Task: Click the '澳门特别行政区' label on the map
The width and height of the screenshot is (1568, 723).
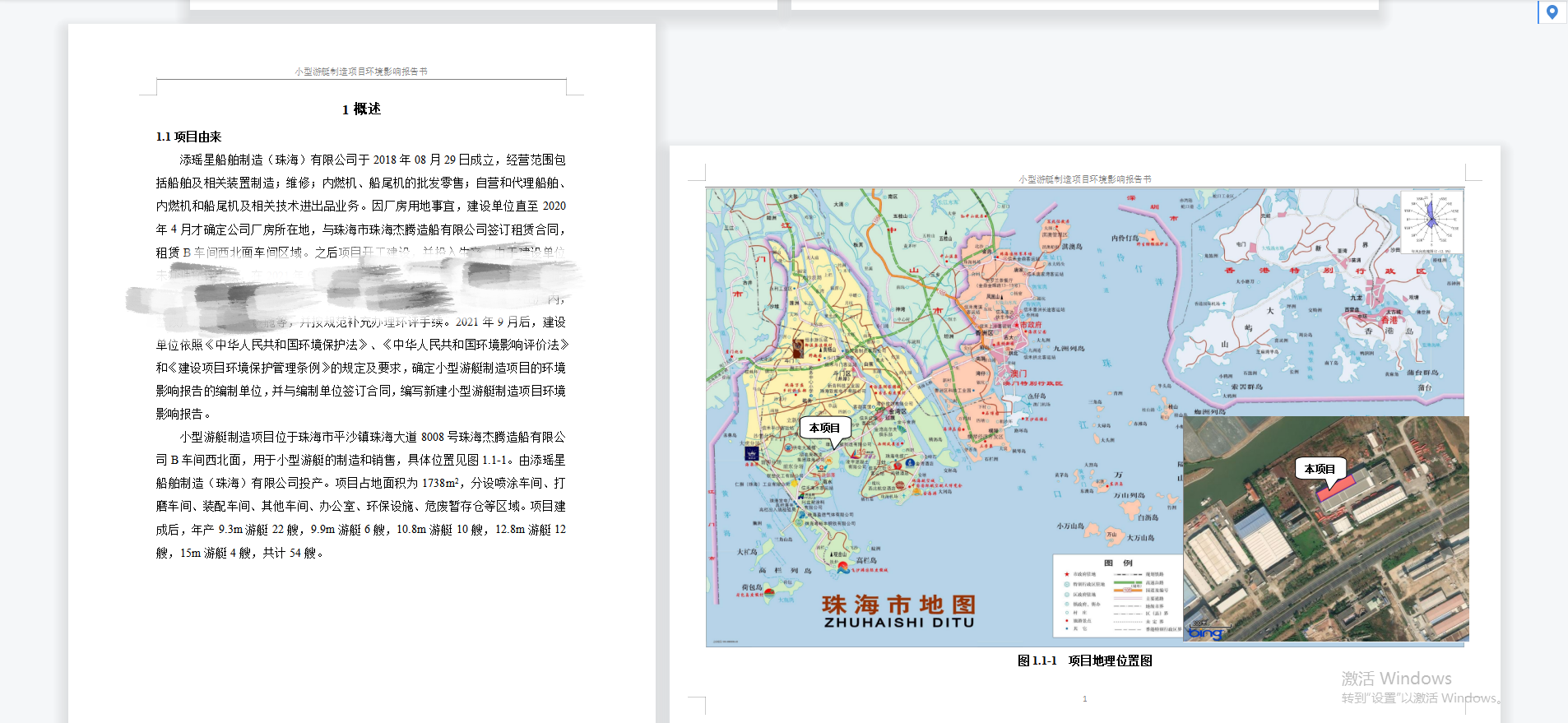Action: (1032, 383)
